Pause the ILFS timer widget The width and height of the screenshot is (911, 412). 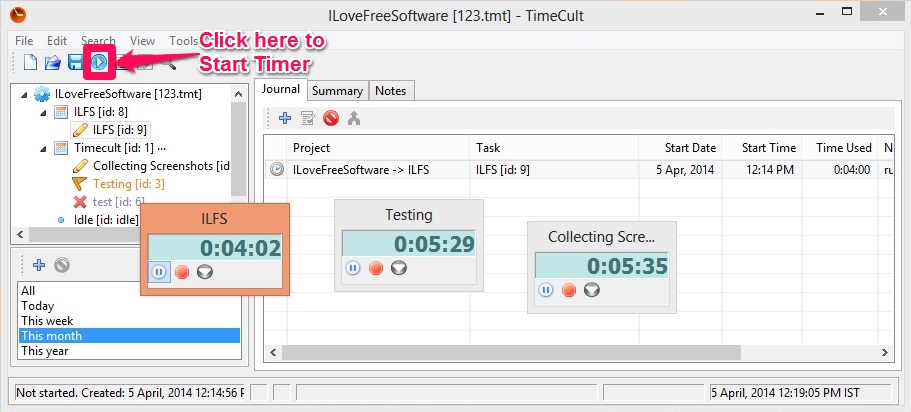(x=160, y=271)
